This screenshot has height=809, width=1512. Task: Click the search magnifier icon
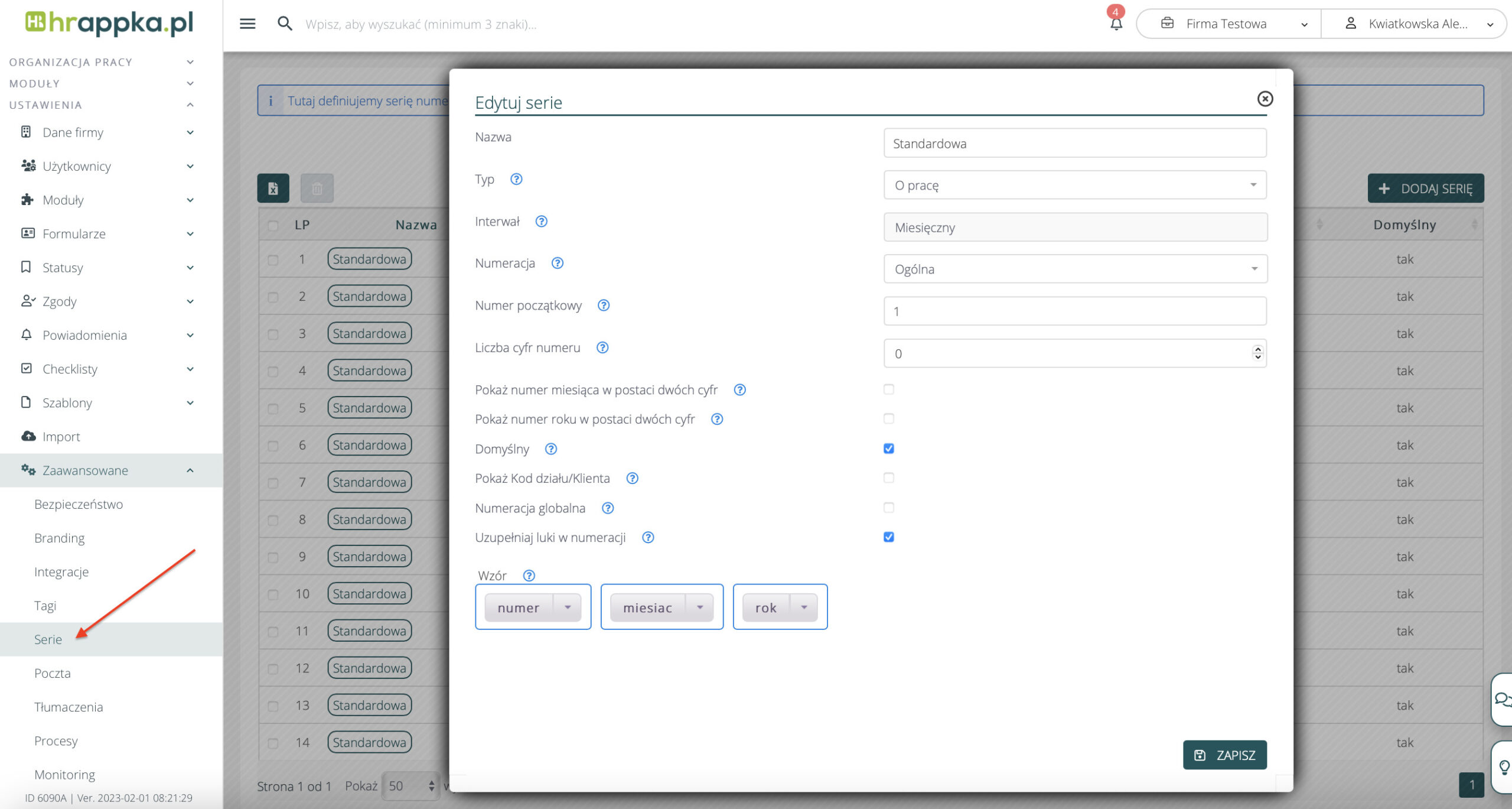click(285, 24)
